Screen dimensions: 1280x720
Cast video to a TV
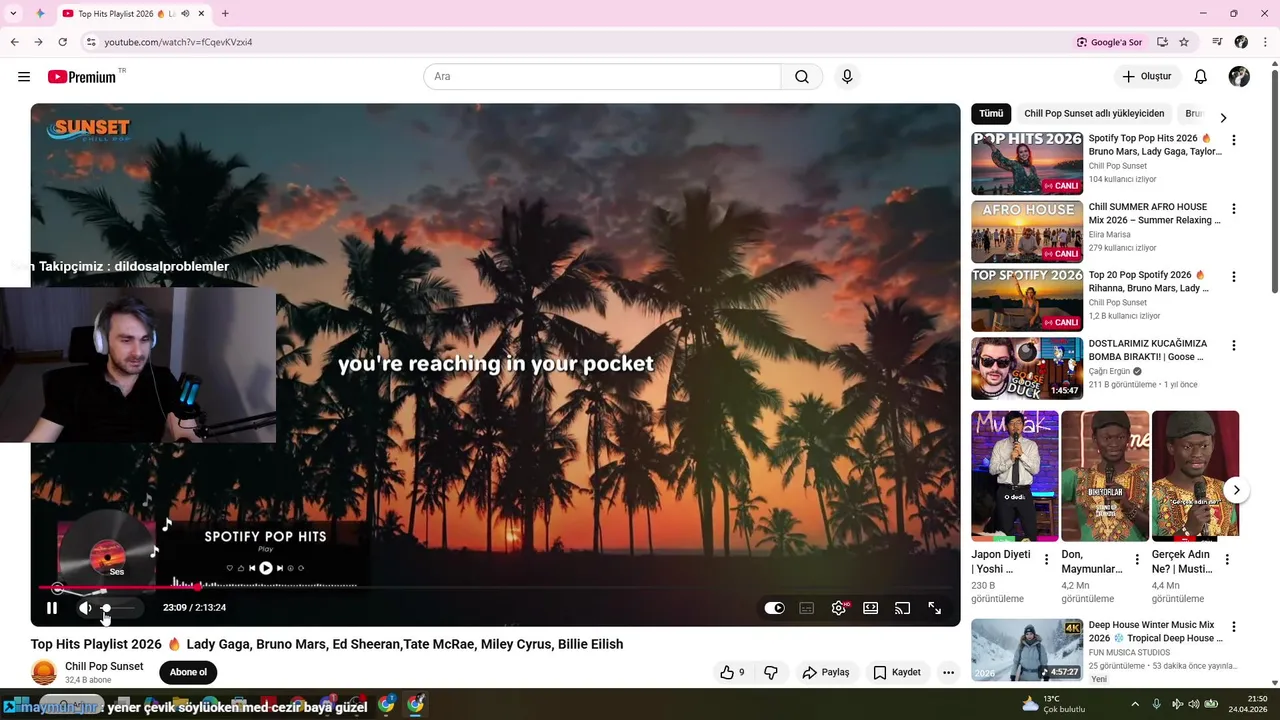[902, 608]
